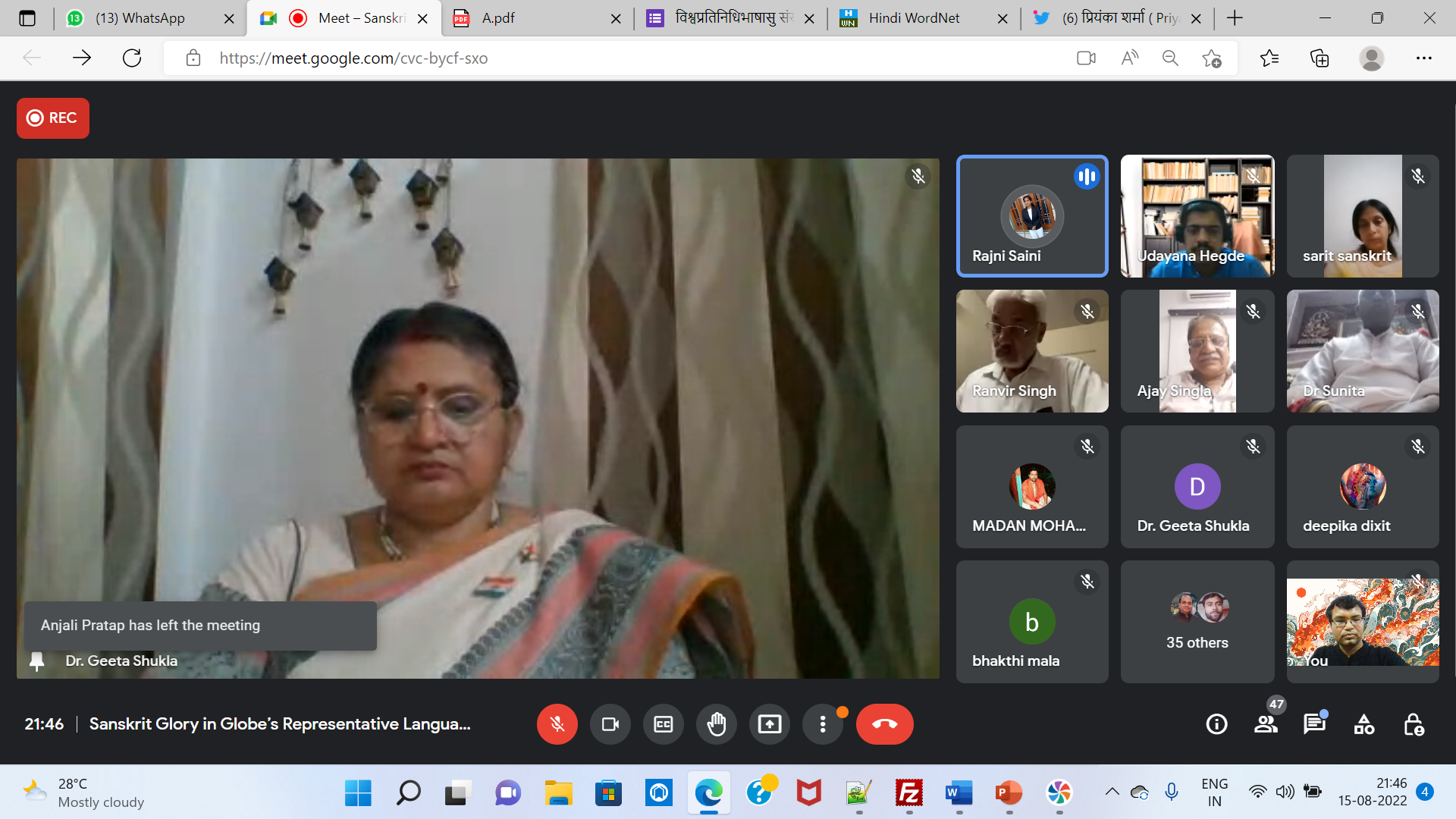1456x819 pixels.
Task: Click the red REC recording indicator
Action: [x=53, y=118]
